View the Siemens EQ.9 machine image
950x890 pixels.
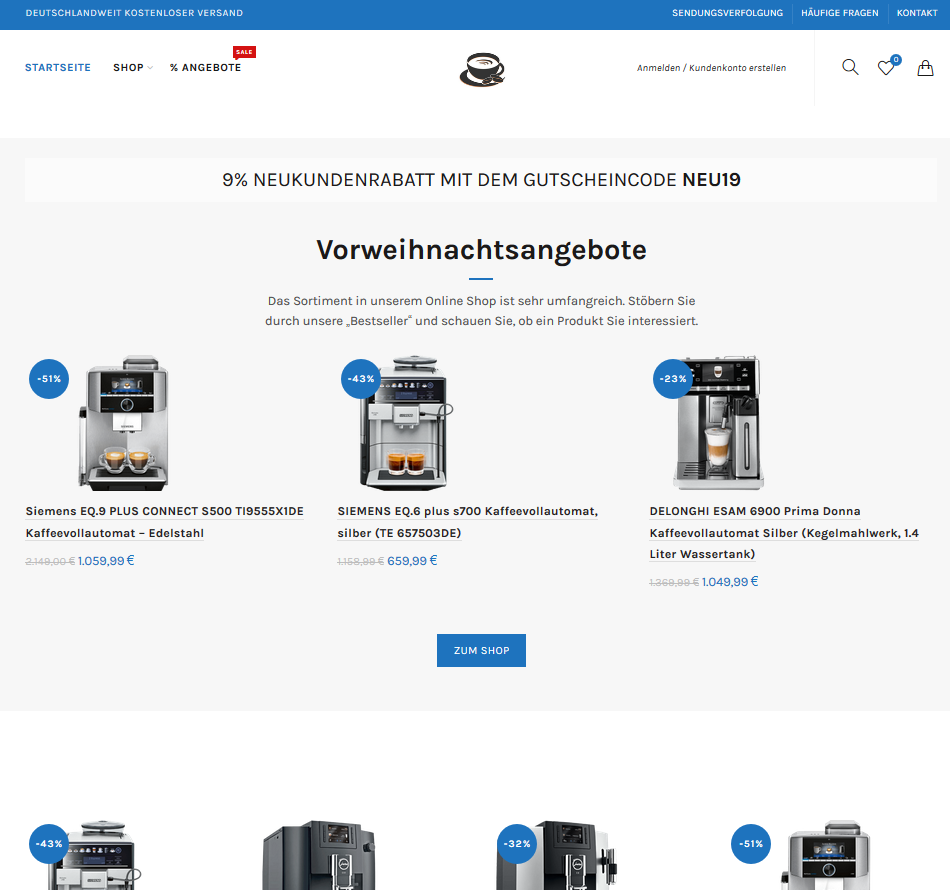(x=124, y=423)
